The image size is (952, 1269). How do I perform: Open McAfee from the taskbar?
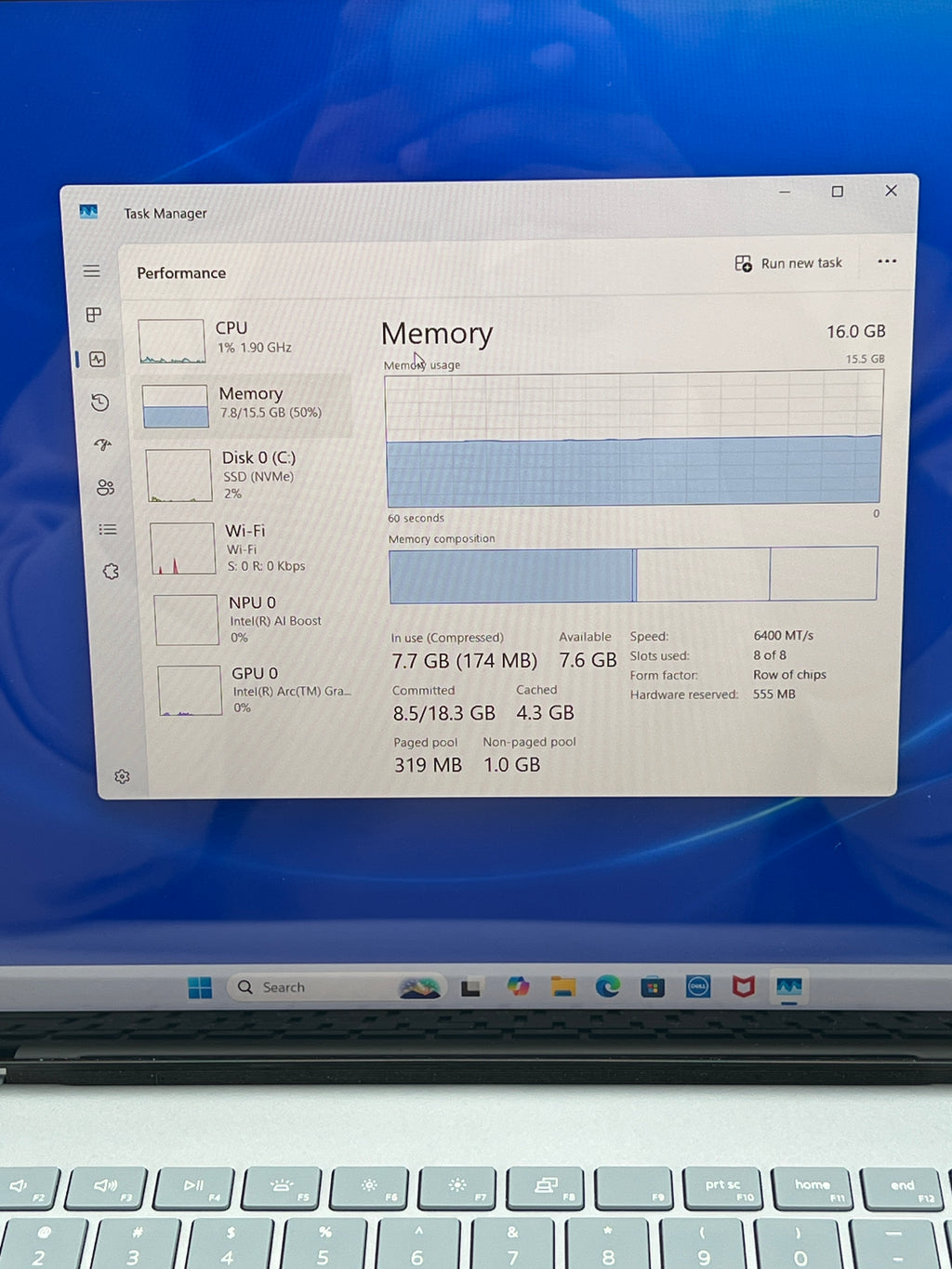point(744,986)
